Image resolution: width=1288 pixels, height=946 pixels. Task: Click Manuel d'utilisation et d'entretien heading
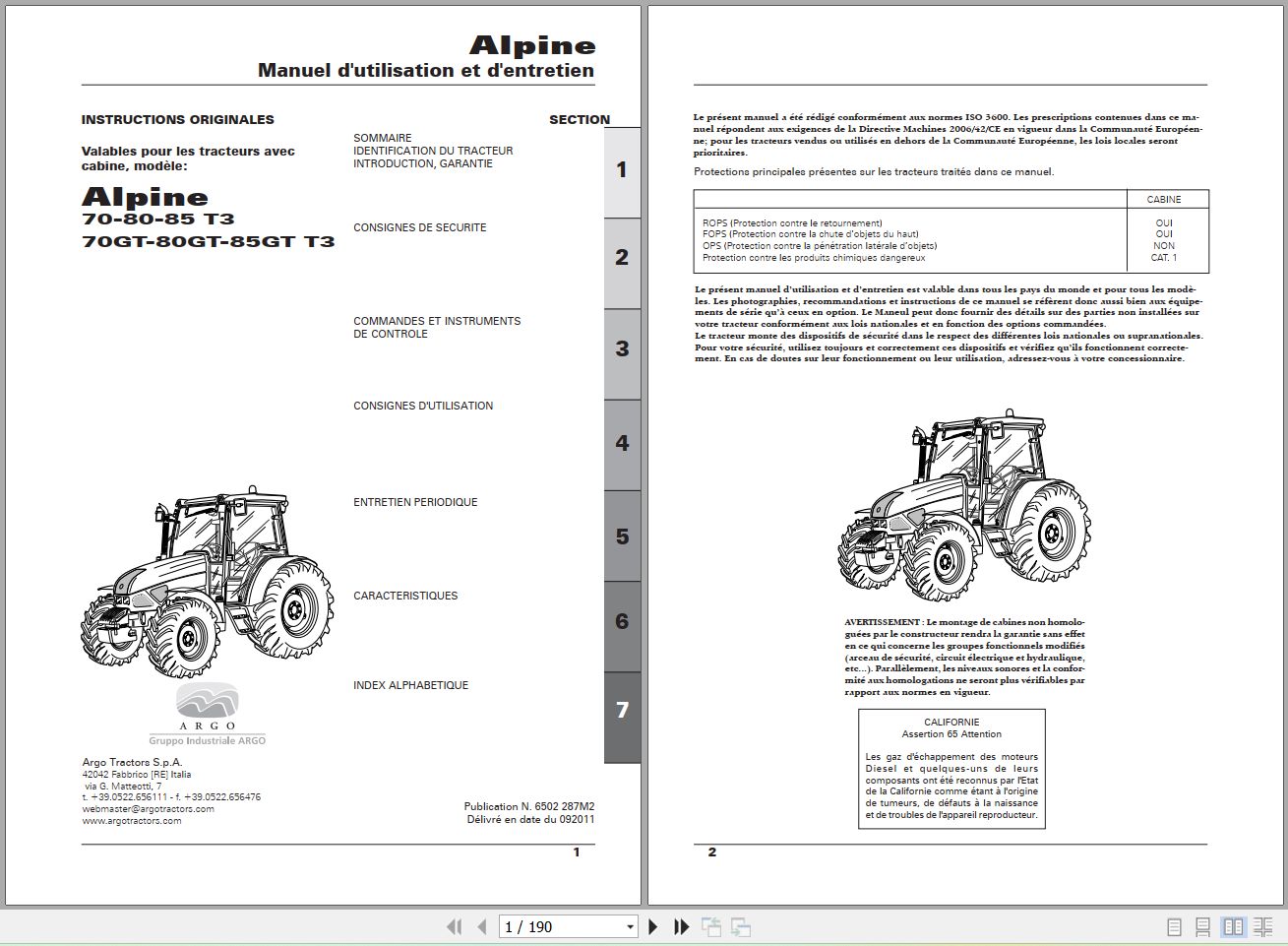pyautogui.click(x=426, y=71)
